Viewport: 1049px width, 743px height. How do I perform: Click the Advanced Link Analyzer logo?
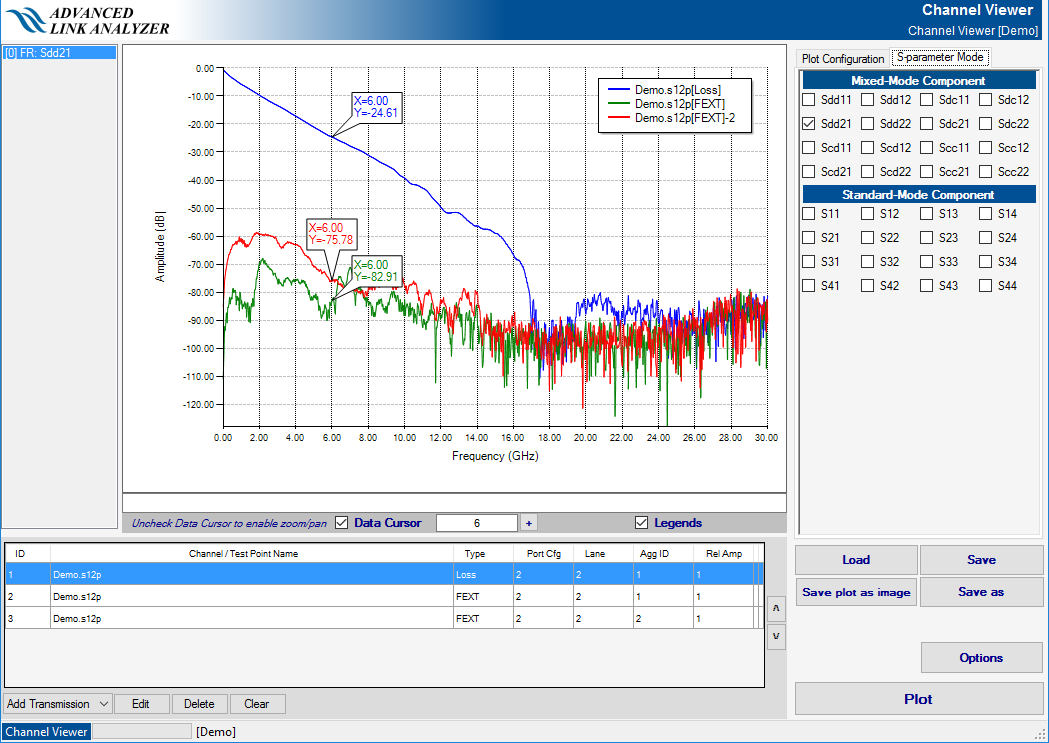pos(86,20)
